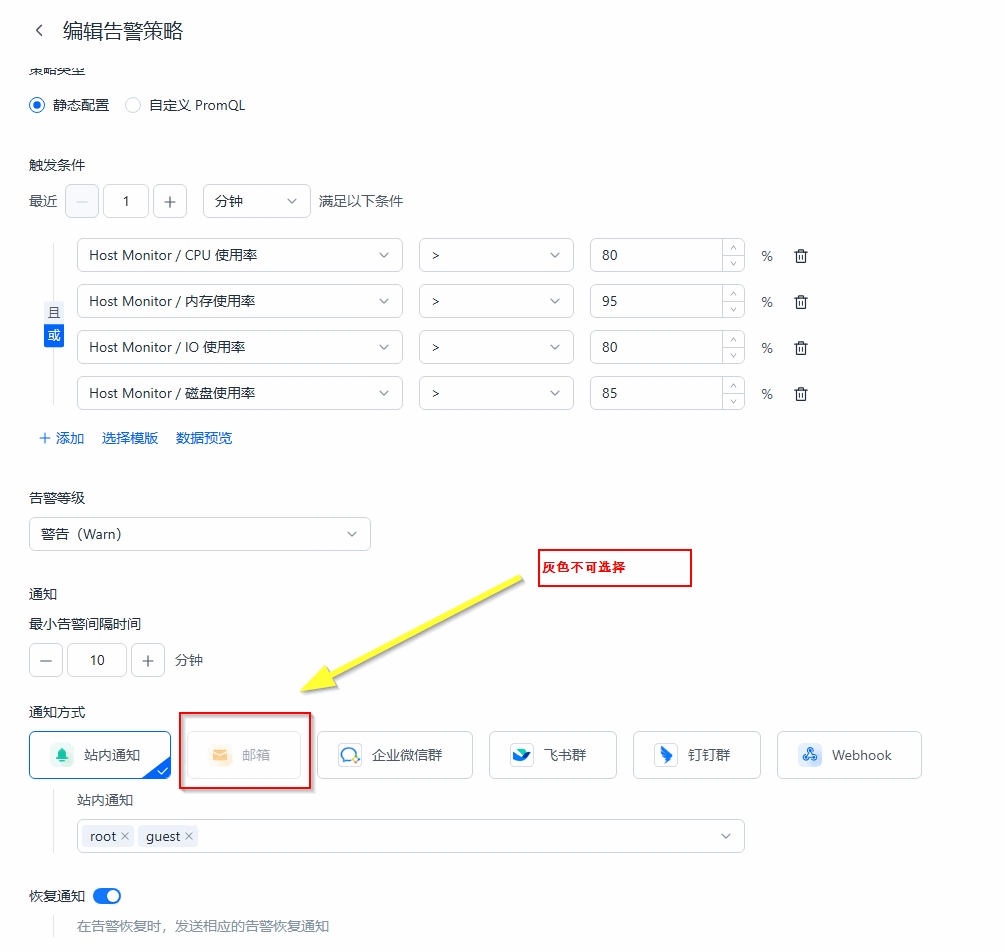The image size is (1004, 951).
Task: Open the 数据预览 link
Action: pyautogui.click(x=204, y=438)
